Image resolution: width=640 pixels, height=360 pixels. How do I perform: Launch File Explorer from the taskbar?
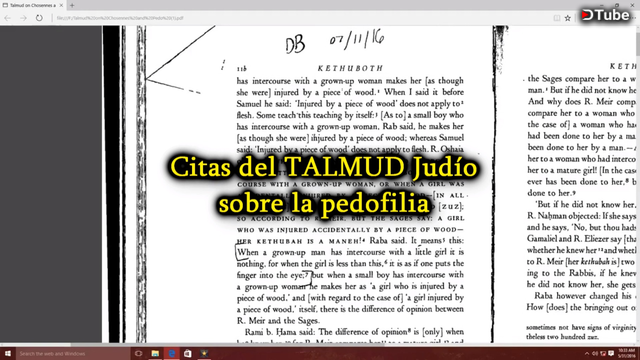point(155,353)
